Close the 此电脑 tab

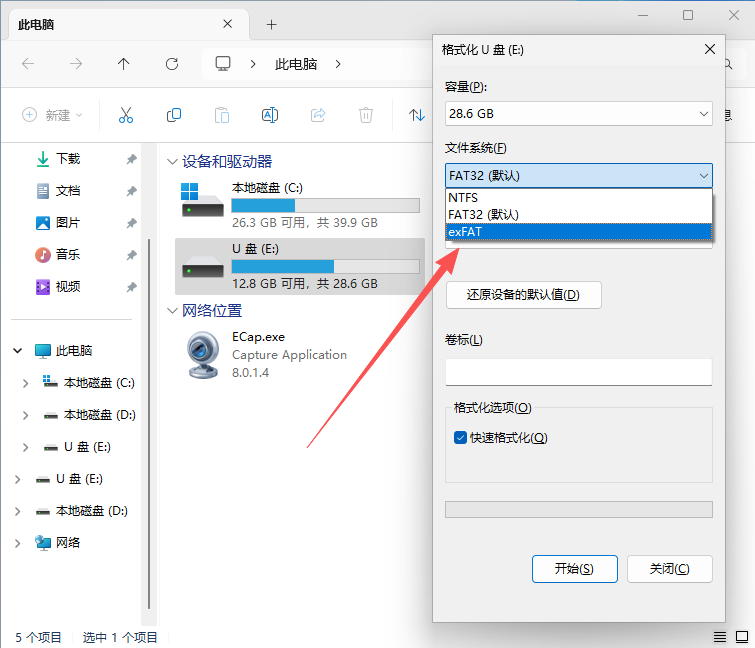point(228,24)
